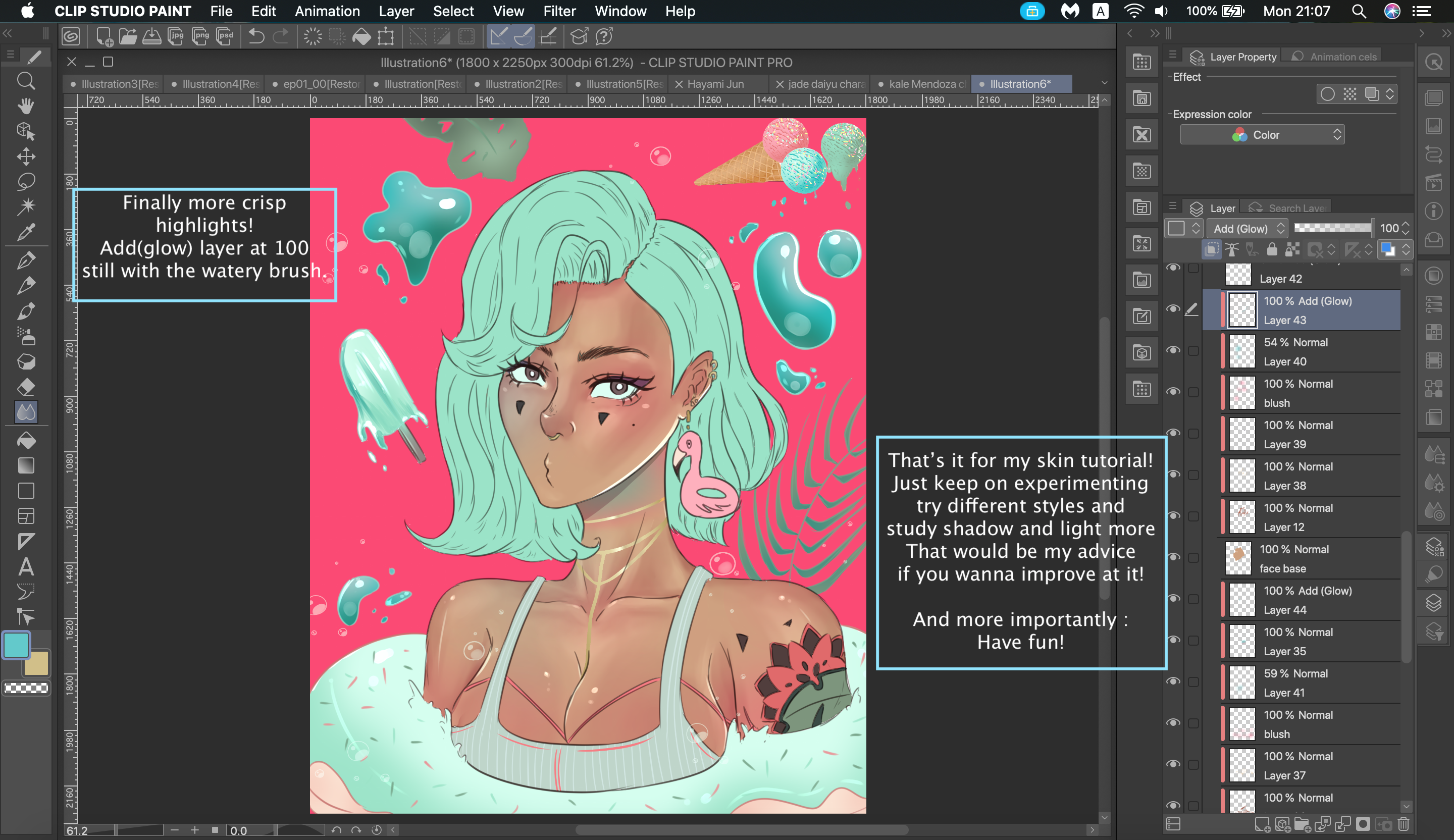Select the Fill bucket tool

pyautogui.click(x=25, y=441)
